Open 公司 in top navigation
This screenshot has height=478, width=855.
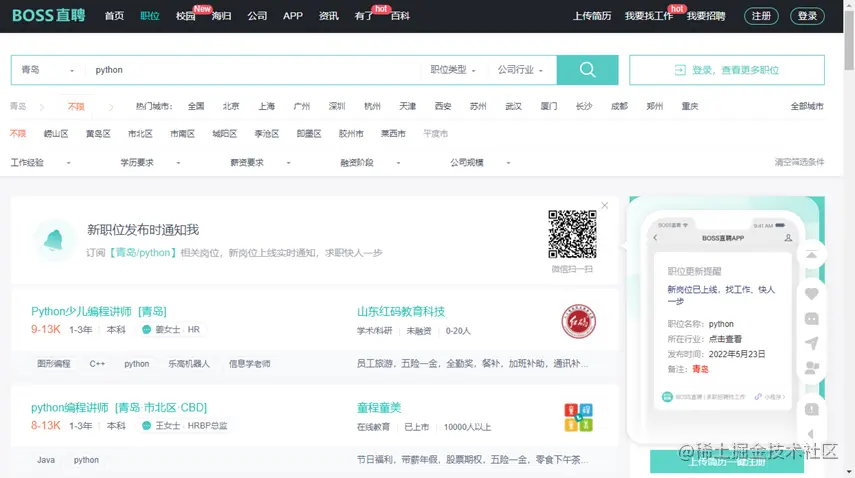click(257, 16)
